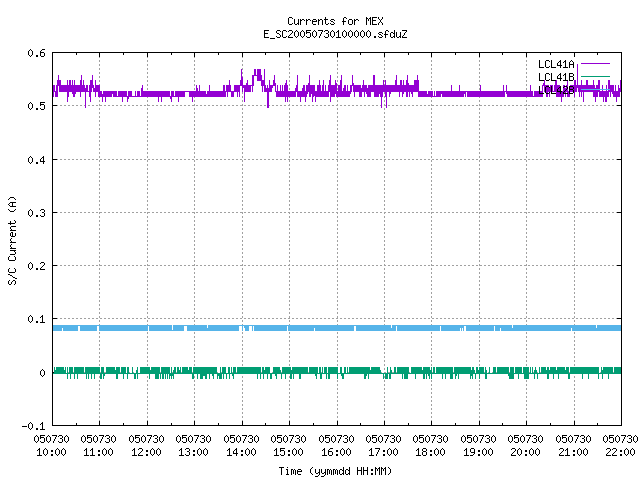
Task: Click the 0.4 y-axis tick label
Action: pyautogui.click(x=36, y=160)
